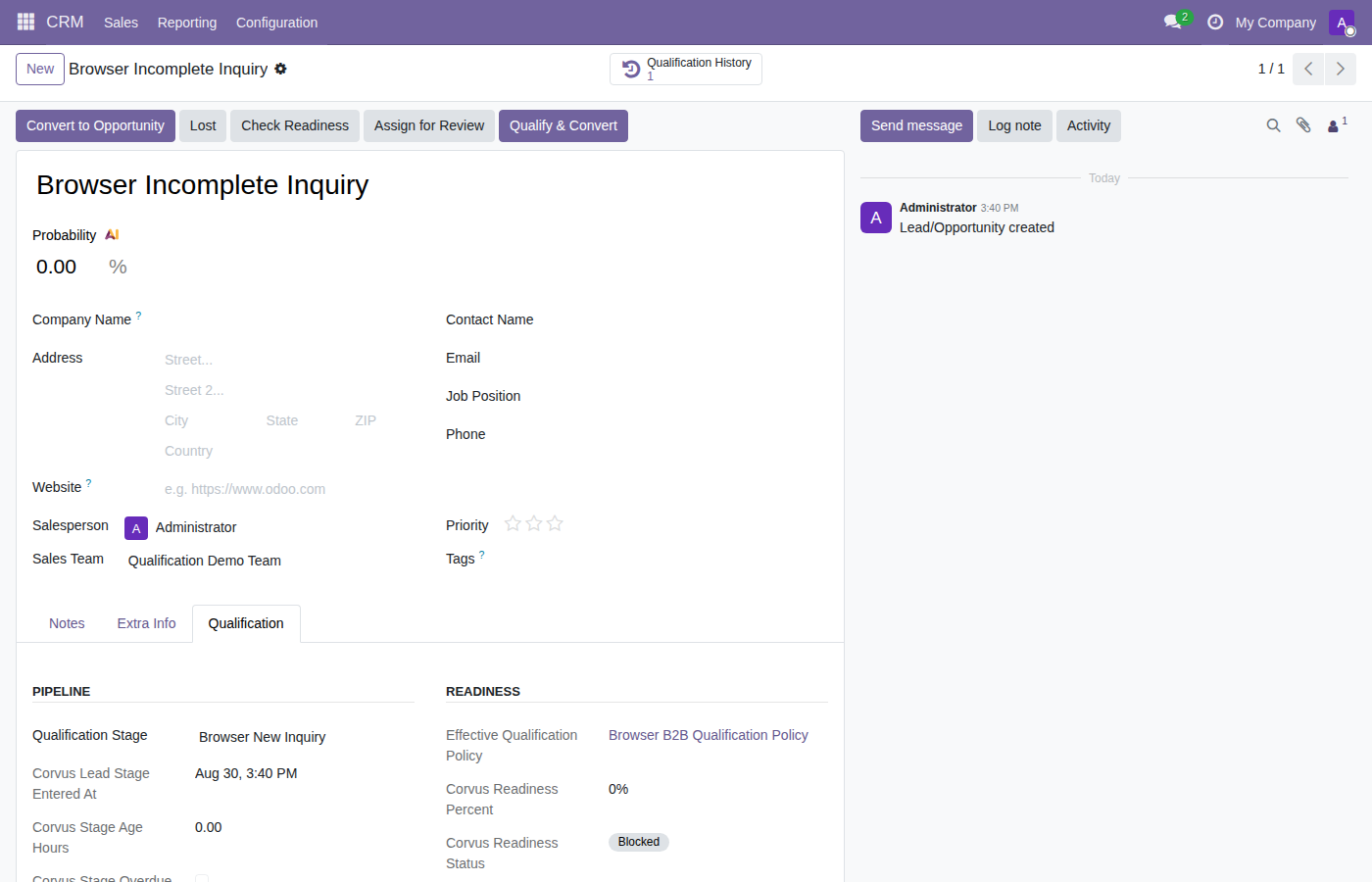Screen dimensions: 1372x882
Task: Click the AI probability icon
Action: [x=112, y=235]
